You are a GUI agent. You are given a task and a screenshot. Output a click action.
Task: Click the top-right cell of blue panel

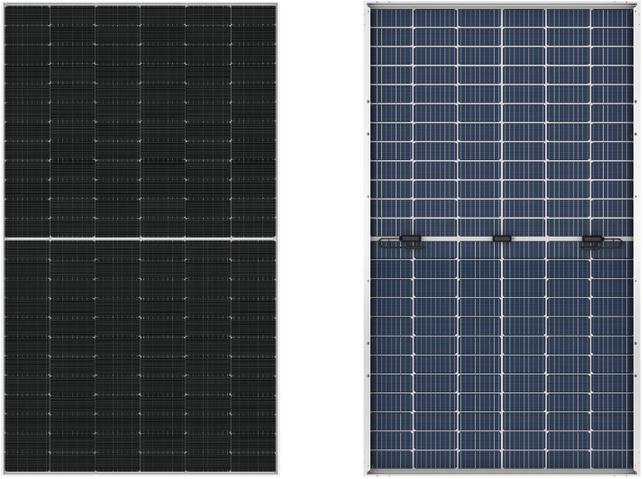[612, 18]
